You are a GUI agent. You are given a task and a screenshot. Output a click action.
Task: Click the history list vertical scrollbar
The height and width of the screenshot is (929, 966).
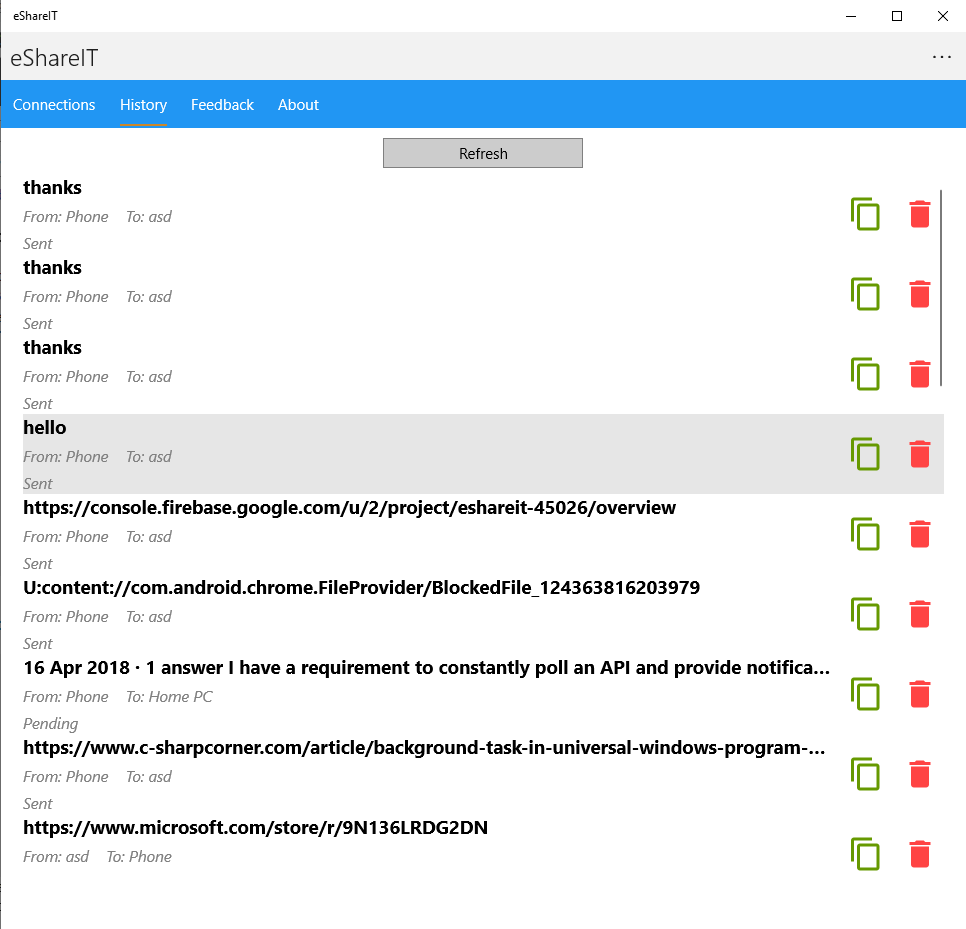point(942,290)
